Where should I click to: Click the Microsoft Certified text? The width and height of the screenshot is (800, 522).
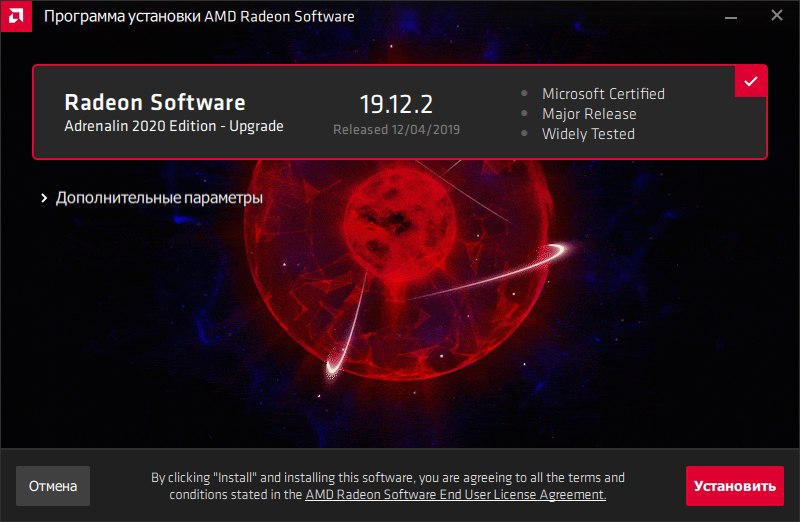[603, 94]
